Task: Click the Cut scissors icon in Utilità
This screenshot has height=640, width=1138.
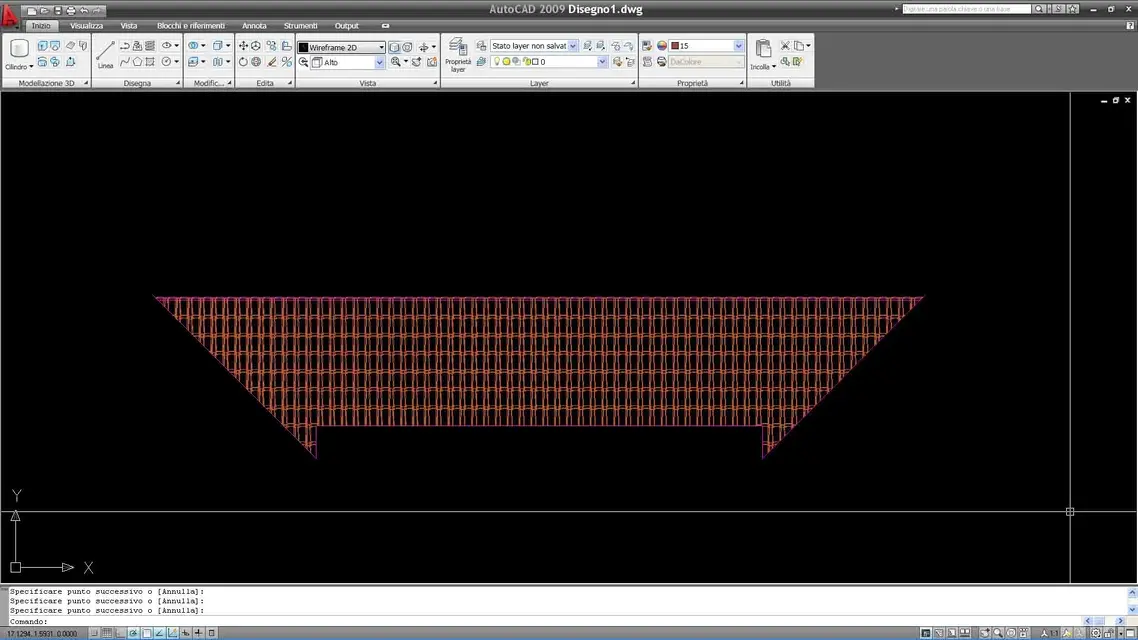Action: tap(785, 46)
